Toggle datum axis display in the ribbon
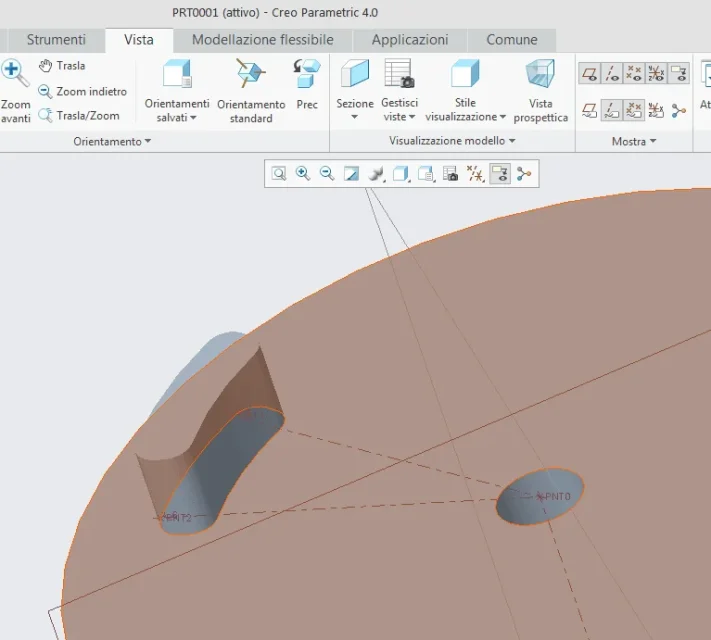711x640 pixels. coord(612,73)
